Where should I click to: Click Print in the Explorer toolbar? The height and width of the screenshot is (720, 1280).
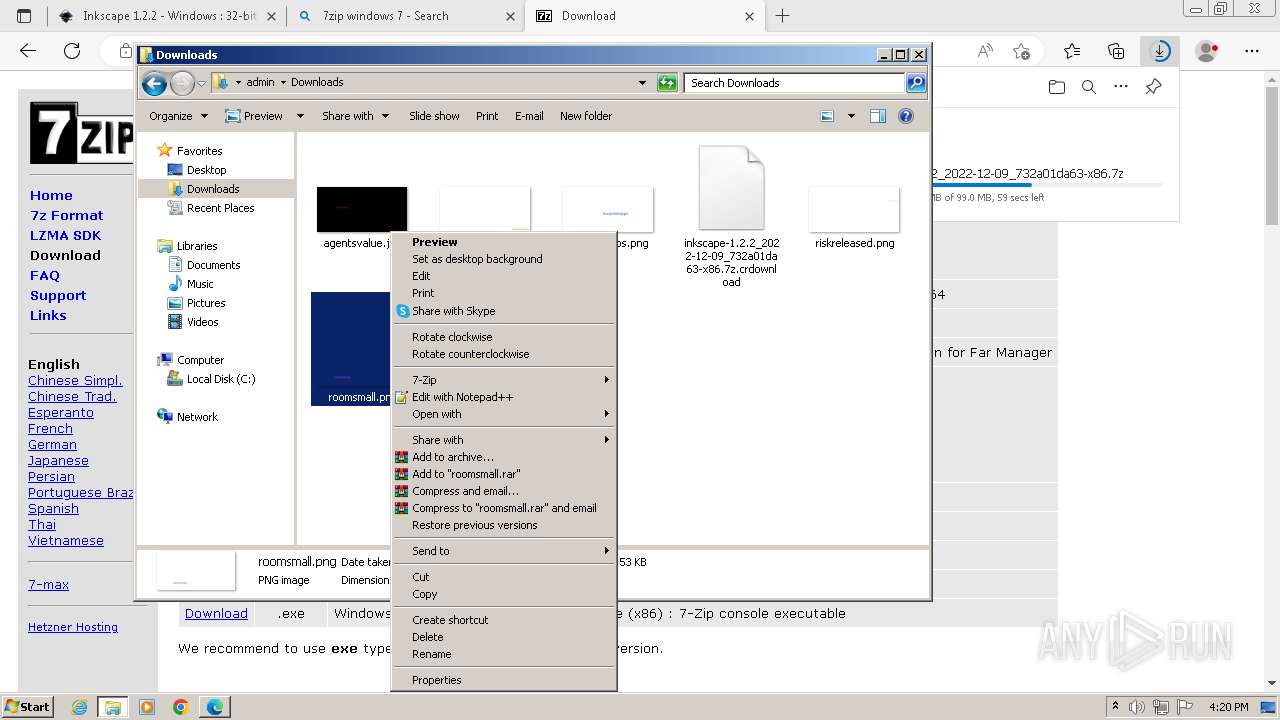pos(487,116)
